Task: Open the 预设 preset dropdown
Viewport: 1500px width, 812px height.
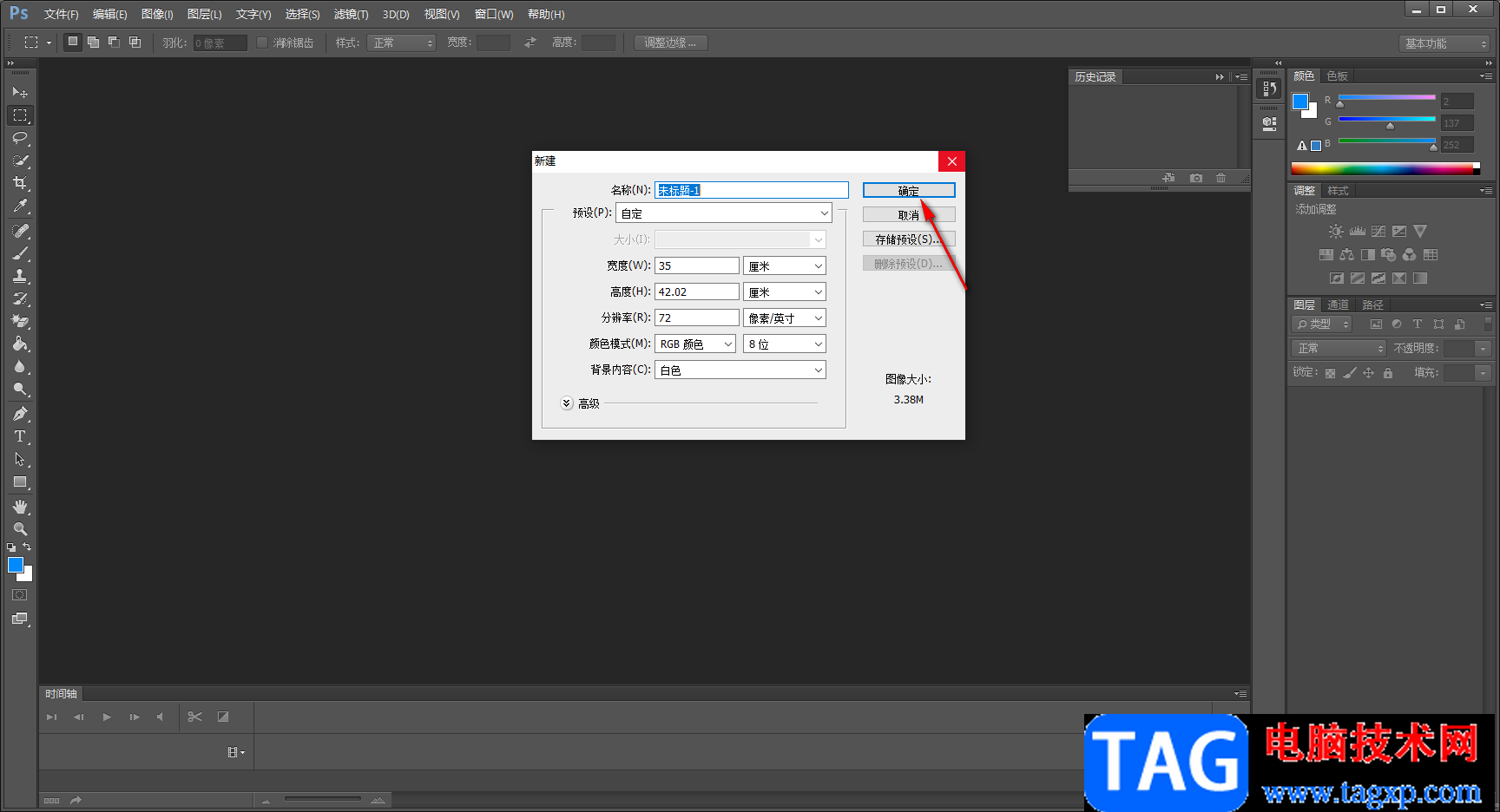Action: click(x=723, y=213)
